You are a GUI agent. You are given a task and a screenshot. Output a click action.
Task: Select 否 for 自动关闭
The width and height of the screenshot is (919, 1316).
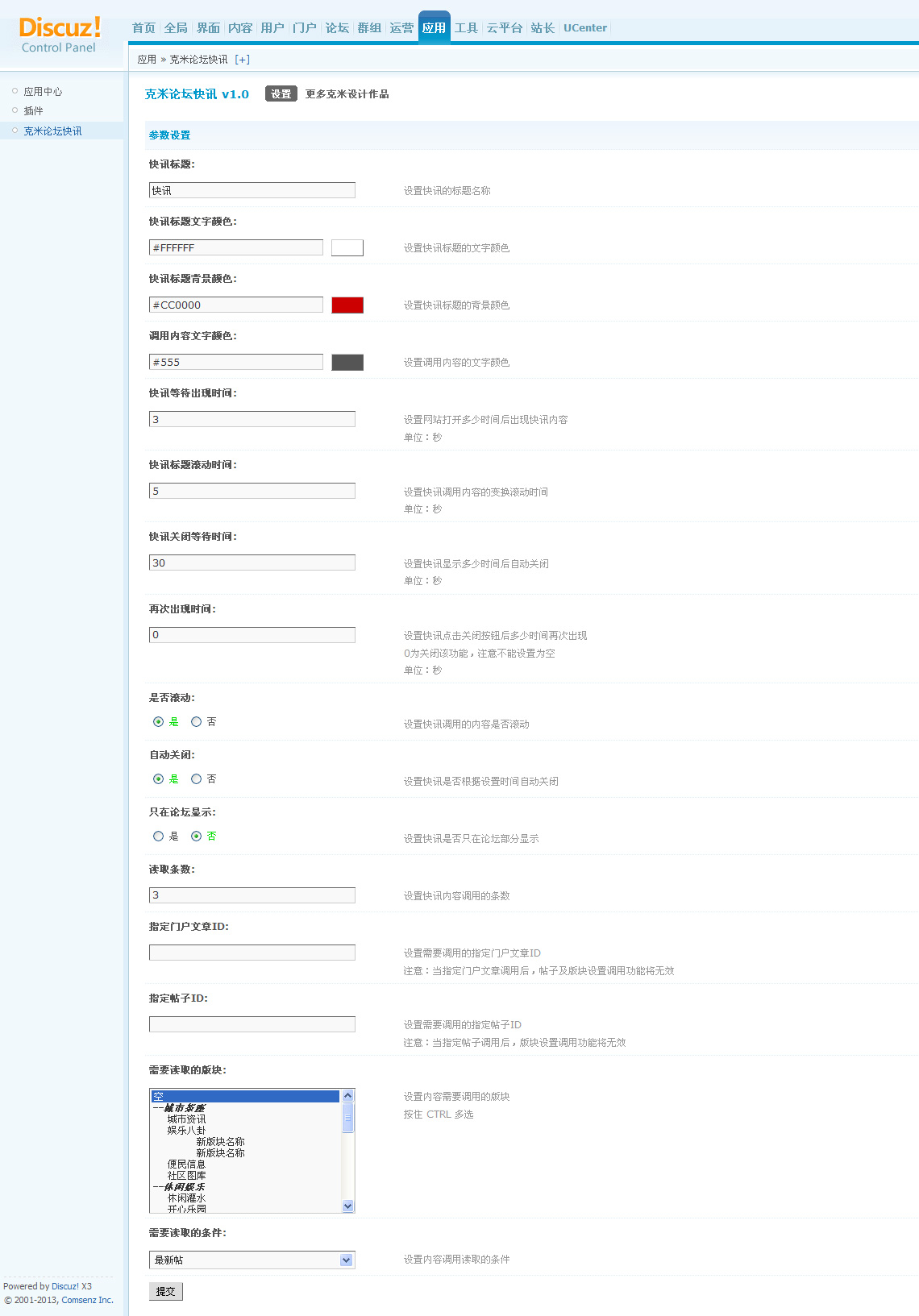pyautogui.click(x=197, y=779)
